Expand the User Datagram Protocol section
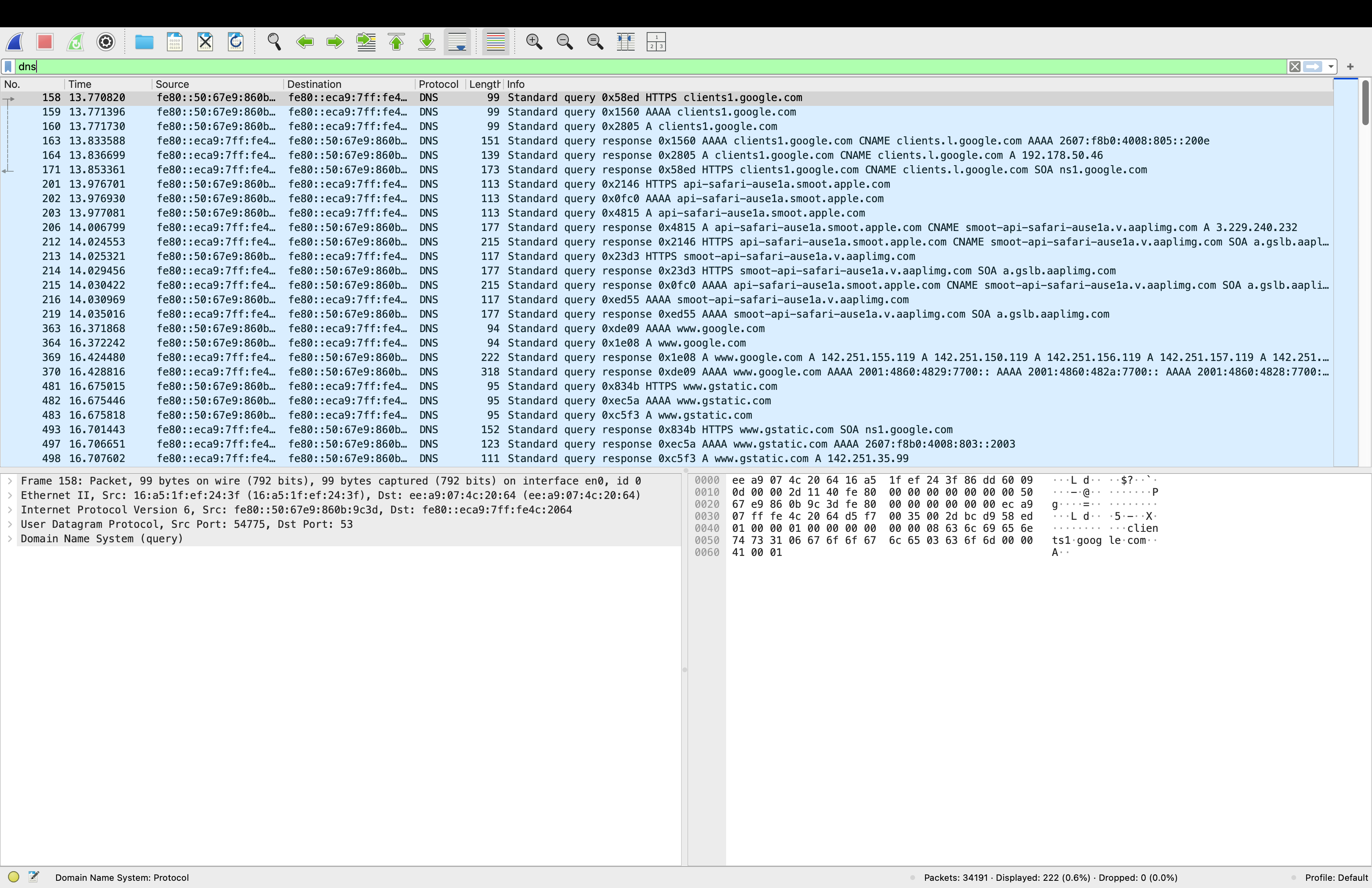Viewport: 1372px width, 888px height. (x=10, y=524)
